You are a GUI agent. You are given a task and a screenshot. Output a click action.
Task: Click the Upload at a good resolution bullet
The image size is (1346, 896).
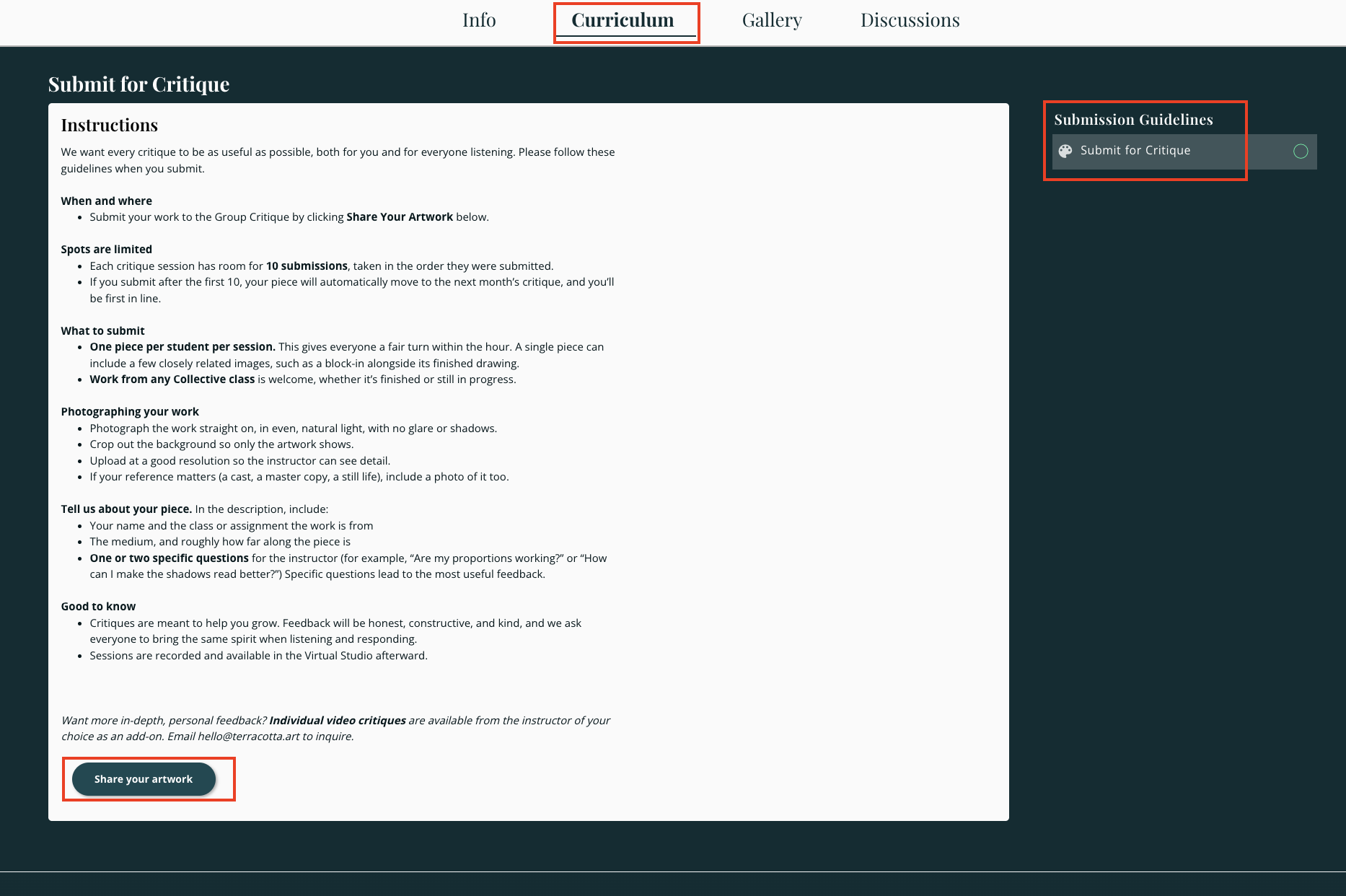click(239, 461)
